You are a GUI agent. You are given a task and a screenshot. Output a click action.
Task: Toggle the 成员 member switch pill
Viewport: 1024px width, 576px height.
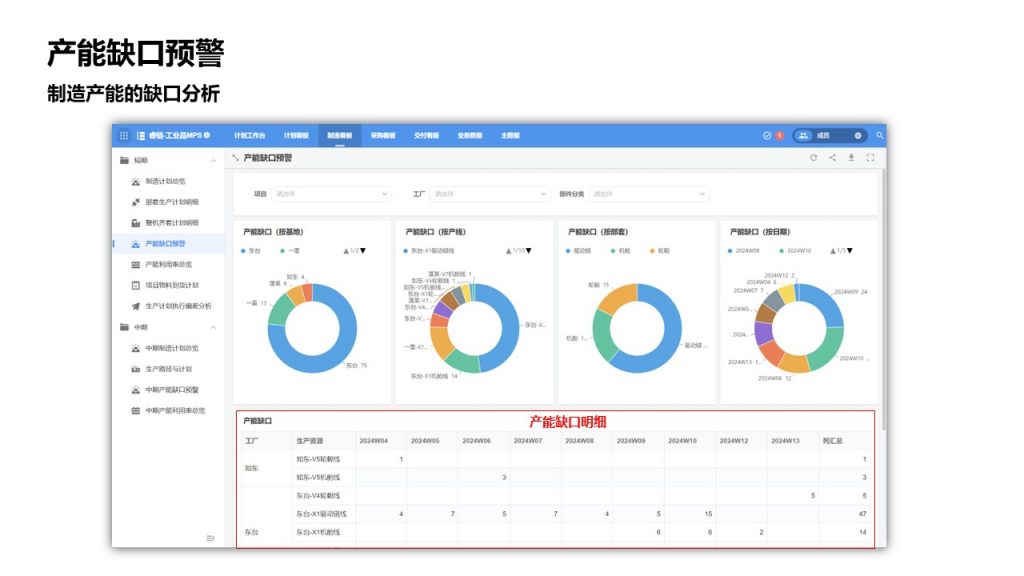tap(829, 135)
